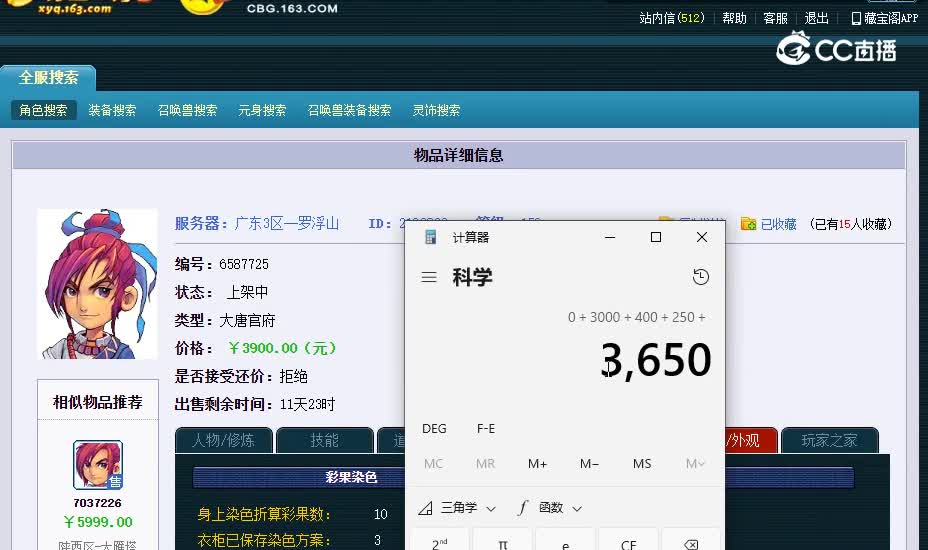Click the ￥3900.00 price text
Screen dimensions: 928x550
pyautogui.click(x=282, y=348)
